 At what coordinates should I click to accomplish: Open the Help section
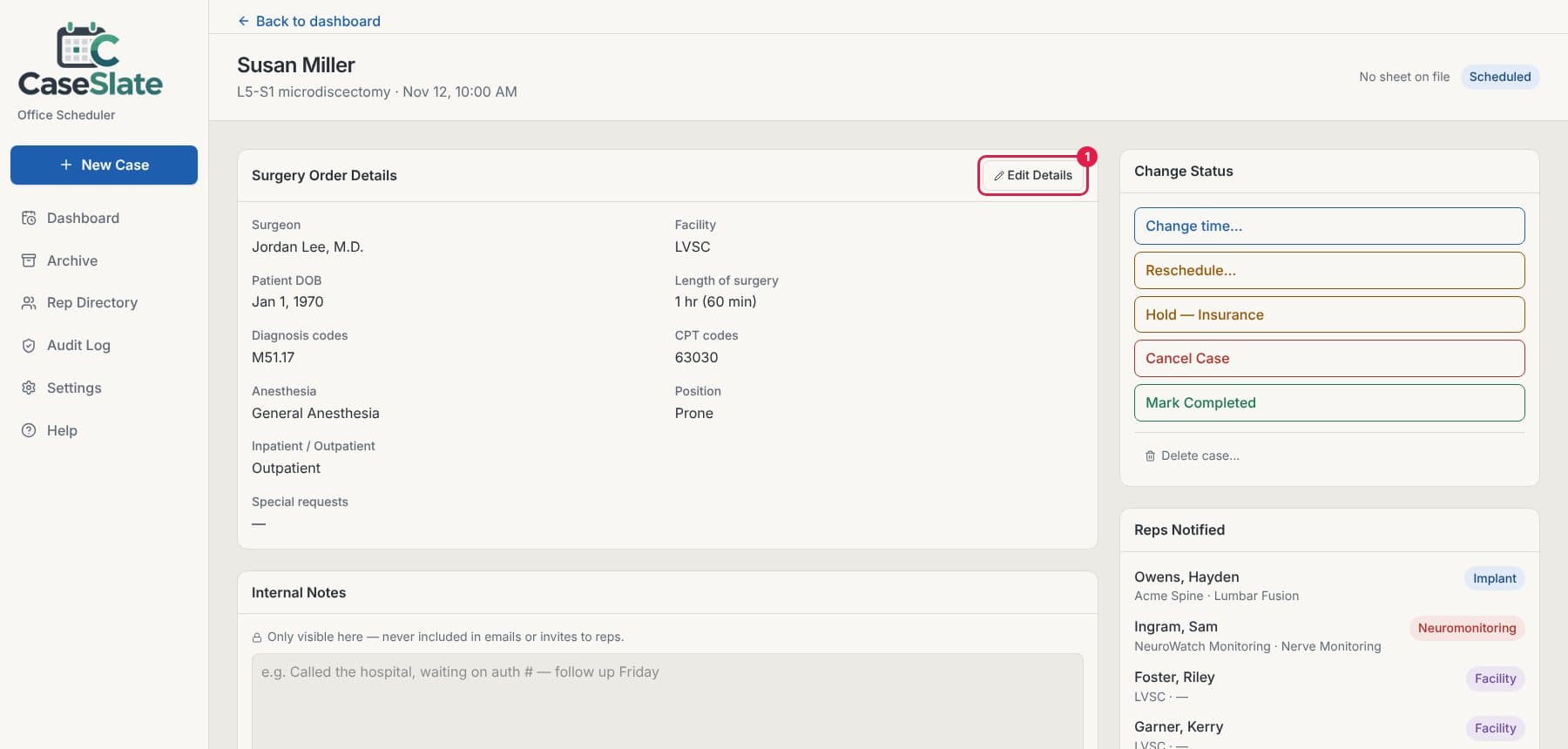[x=105, y=430]
